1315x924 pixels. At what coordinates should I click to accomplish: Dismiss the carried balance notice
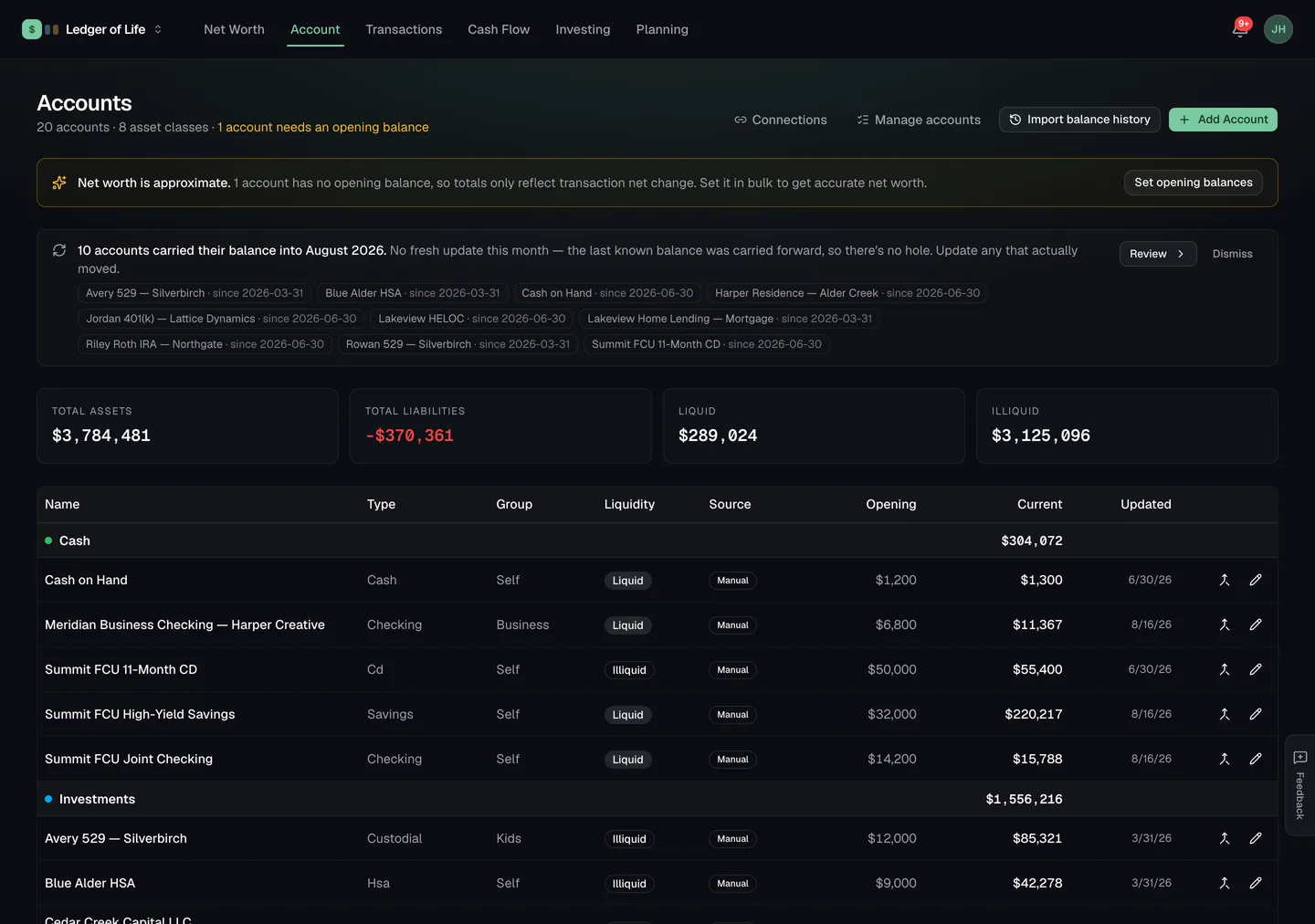click(1232, 254)
